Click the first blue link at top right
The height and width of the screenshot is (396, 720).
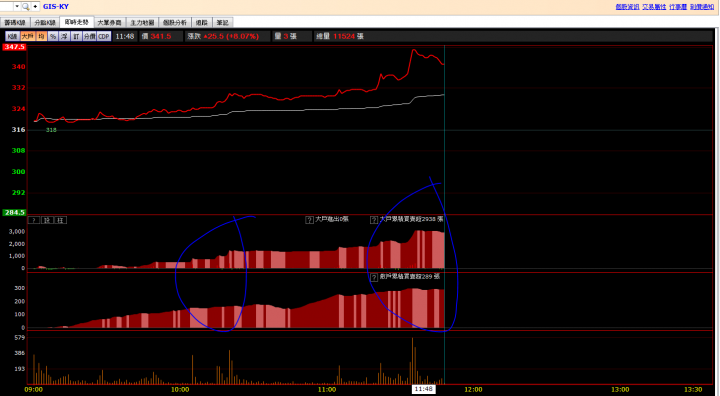[627, 7]
